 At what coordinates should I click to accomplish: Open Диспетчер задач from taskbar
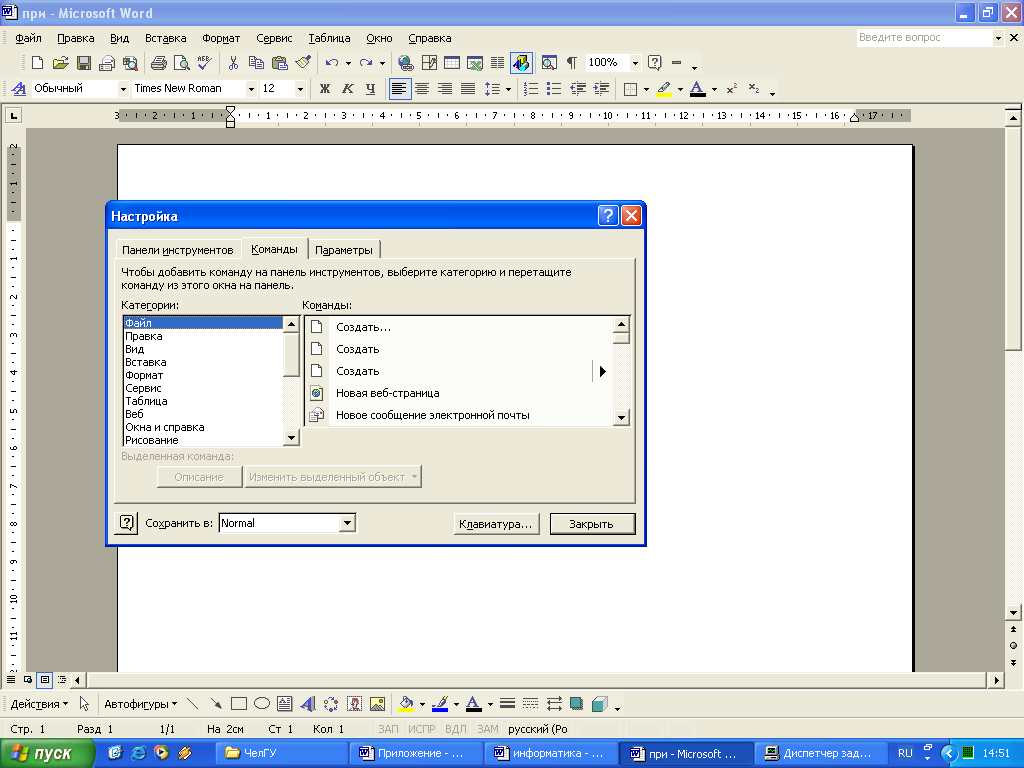(820, 754)
